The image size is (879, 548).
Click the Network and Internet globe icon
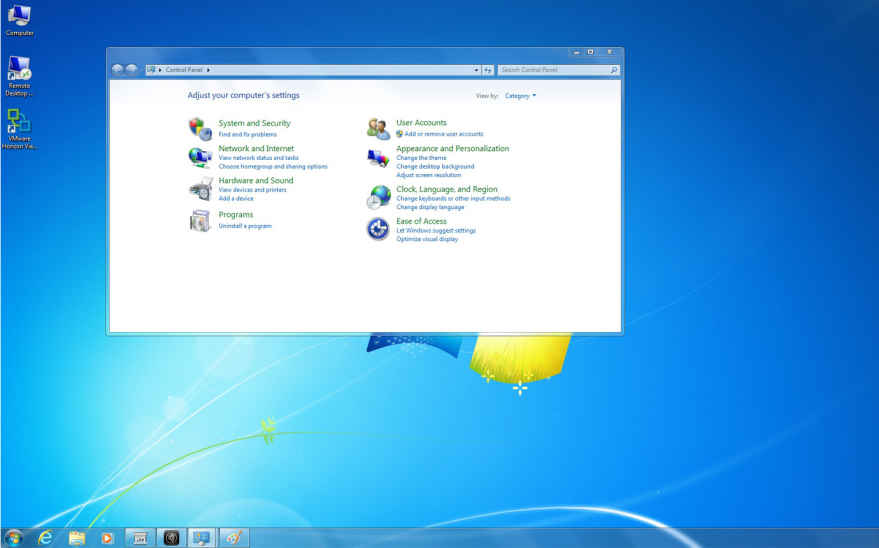coord(200,157)
